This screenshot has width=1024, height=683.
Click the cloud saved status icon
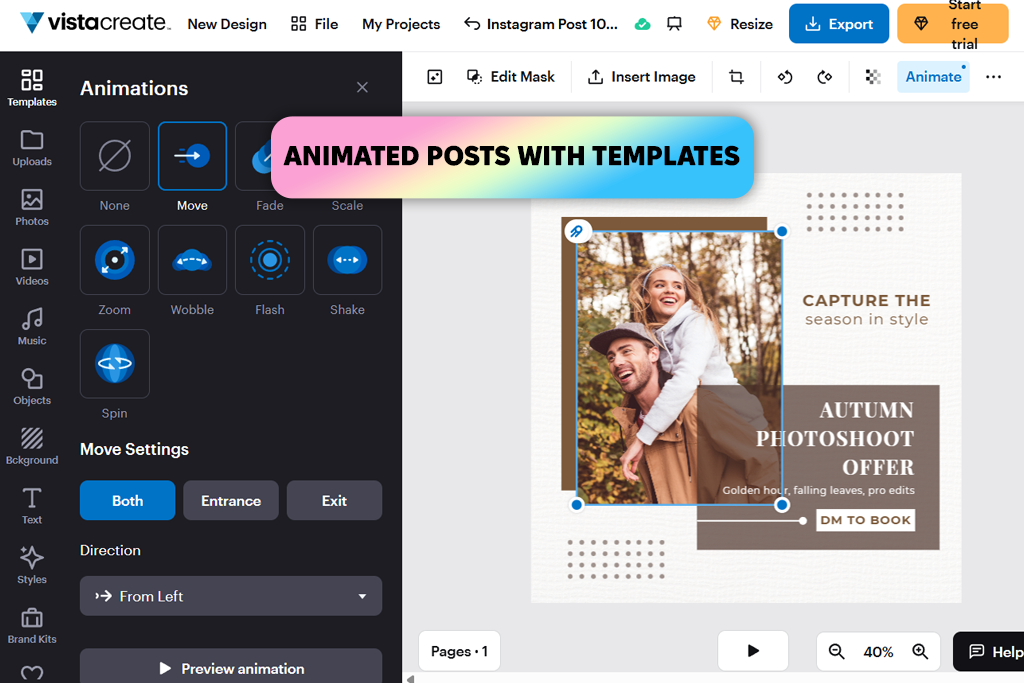(643, 24)
